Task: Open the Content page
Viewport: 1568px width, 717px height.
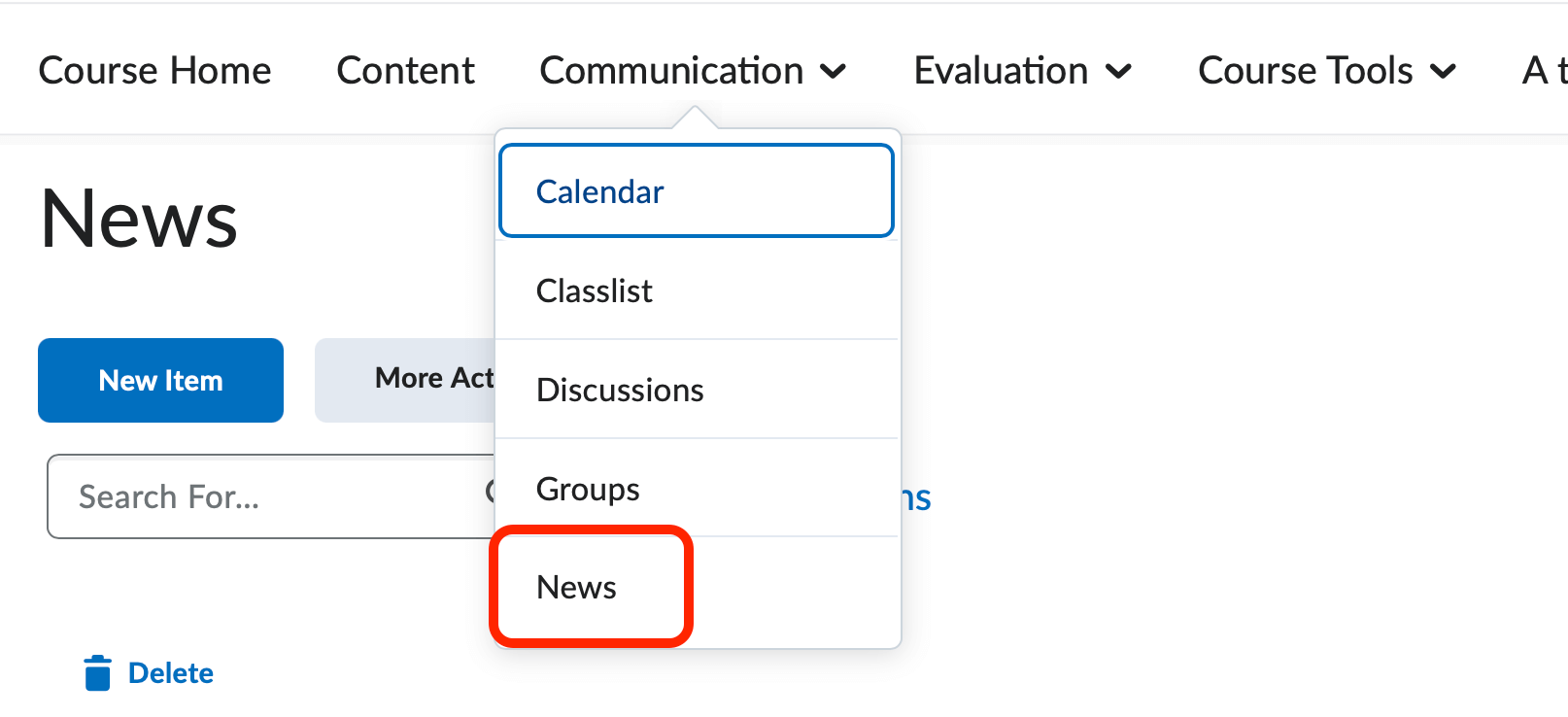Action: click(405, 70)
